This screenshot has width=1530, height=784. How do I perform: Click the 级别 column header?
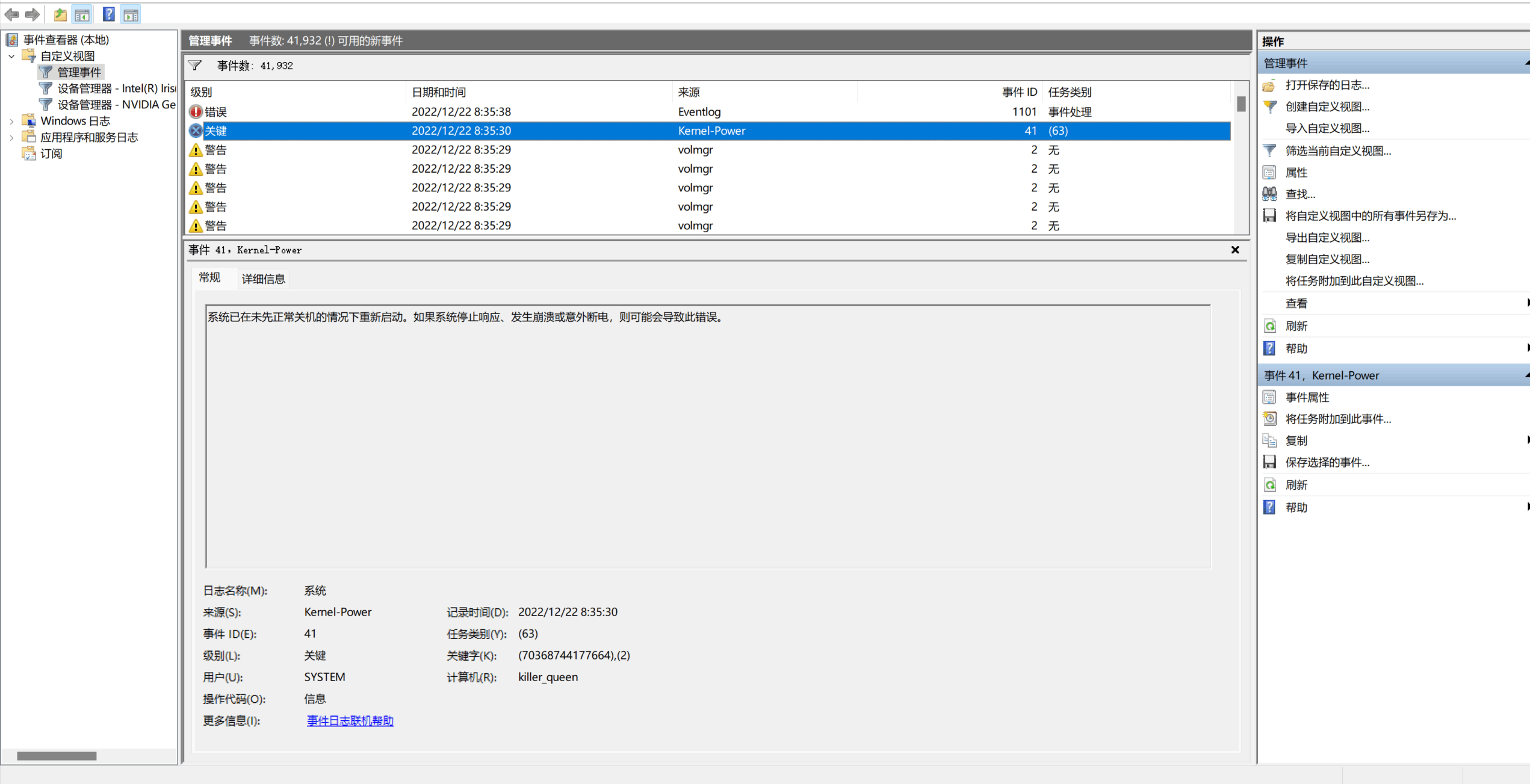[x=296, y=92]
